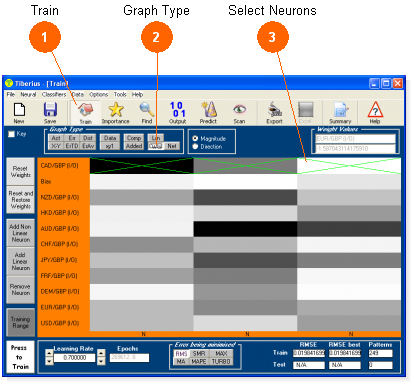Click the Scan eye icon
Viewport: 414px width, 384px height.
(239, 109)
